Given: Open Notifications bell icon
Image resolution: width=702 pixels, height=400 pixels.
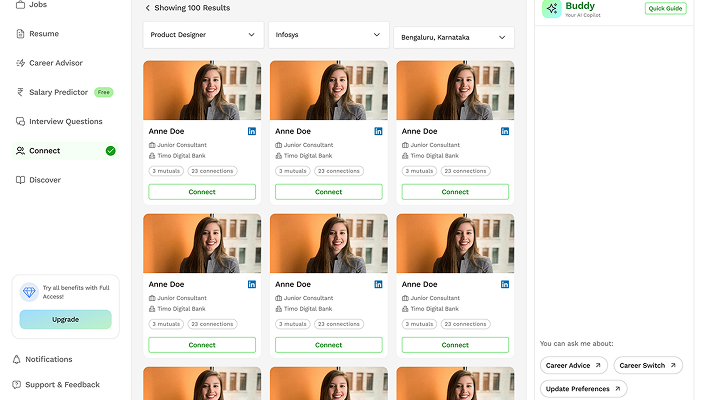Looking at the screenshot, I should tap(17, 359).
